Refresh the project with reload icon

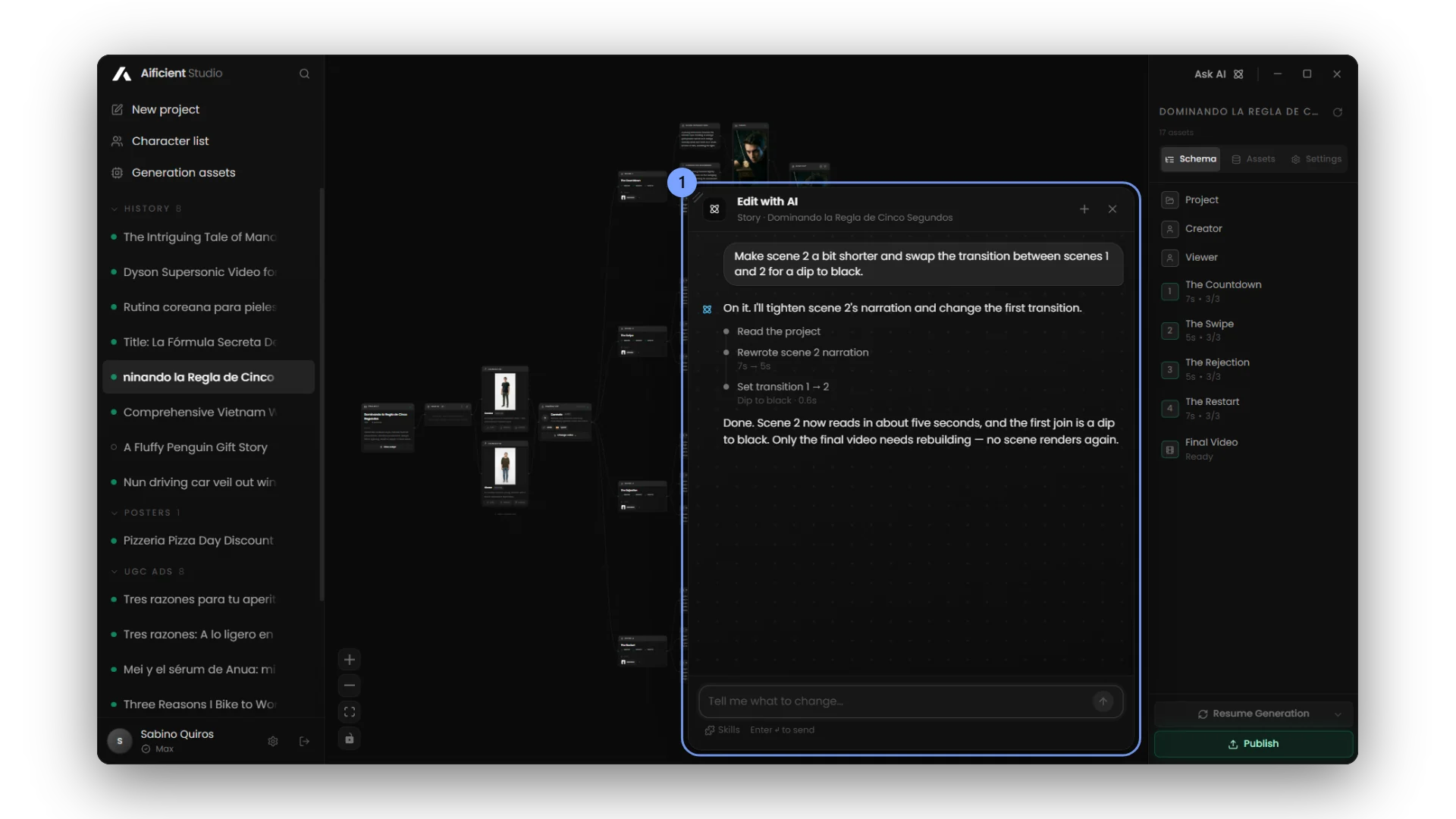(x=1338, y=112)
